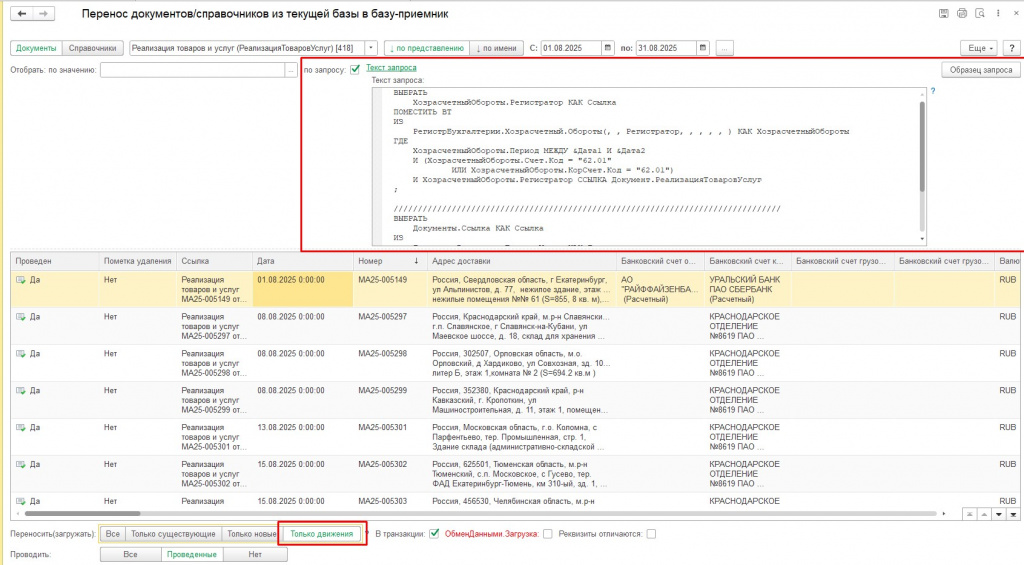Click the 'Пометка удаления' column header
Image resolution: width=1024 pixels, height=565 pixels.
click(137, 261)
